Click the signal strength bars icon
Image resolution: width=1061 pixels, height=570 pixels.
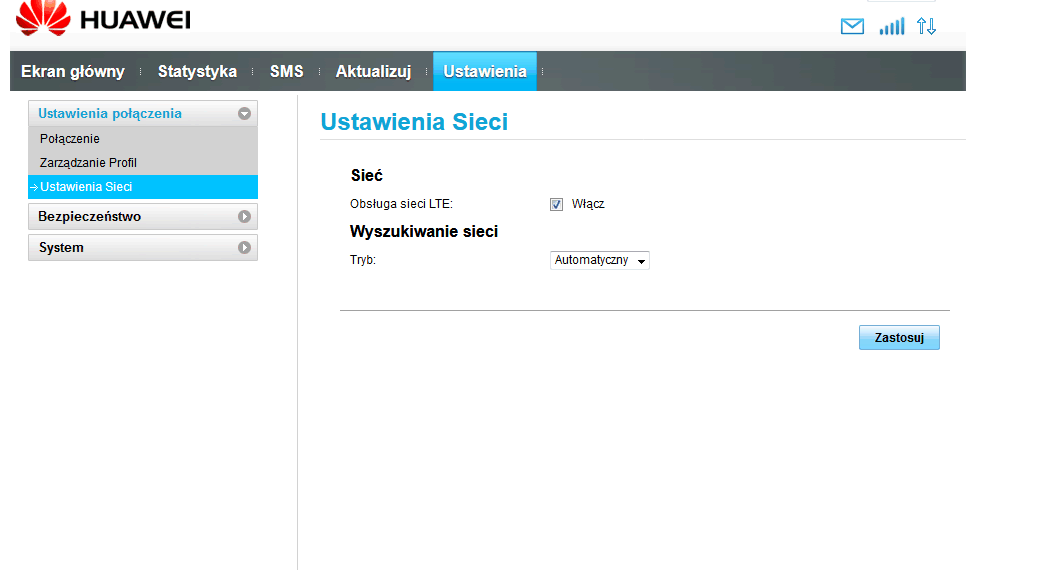891,26
